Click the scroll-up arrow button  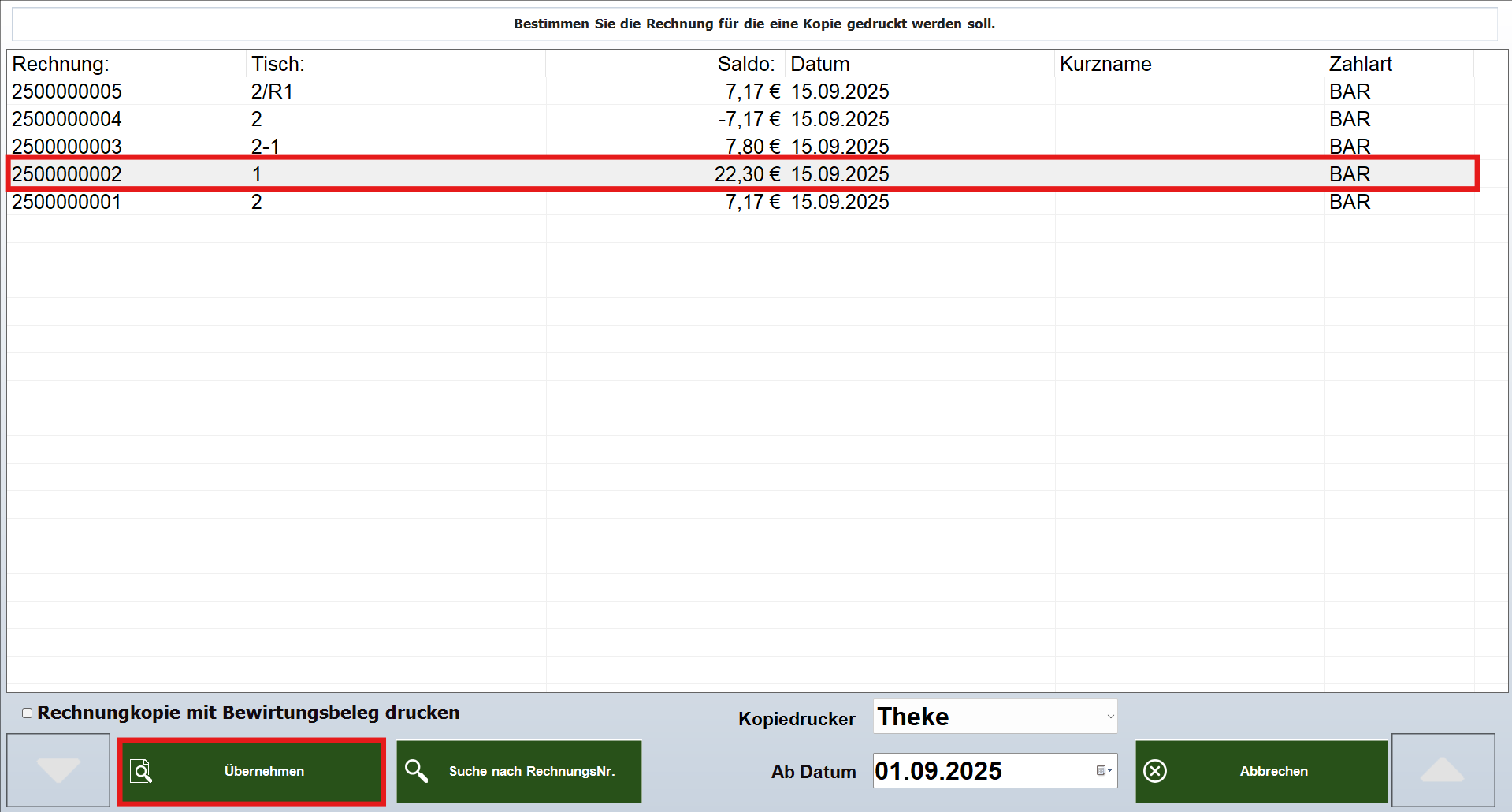(1443, 770)
